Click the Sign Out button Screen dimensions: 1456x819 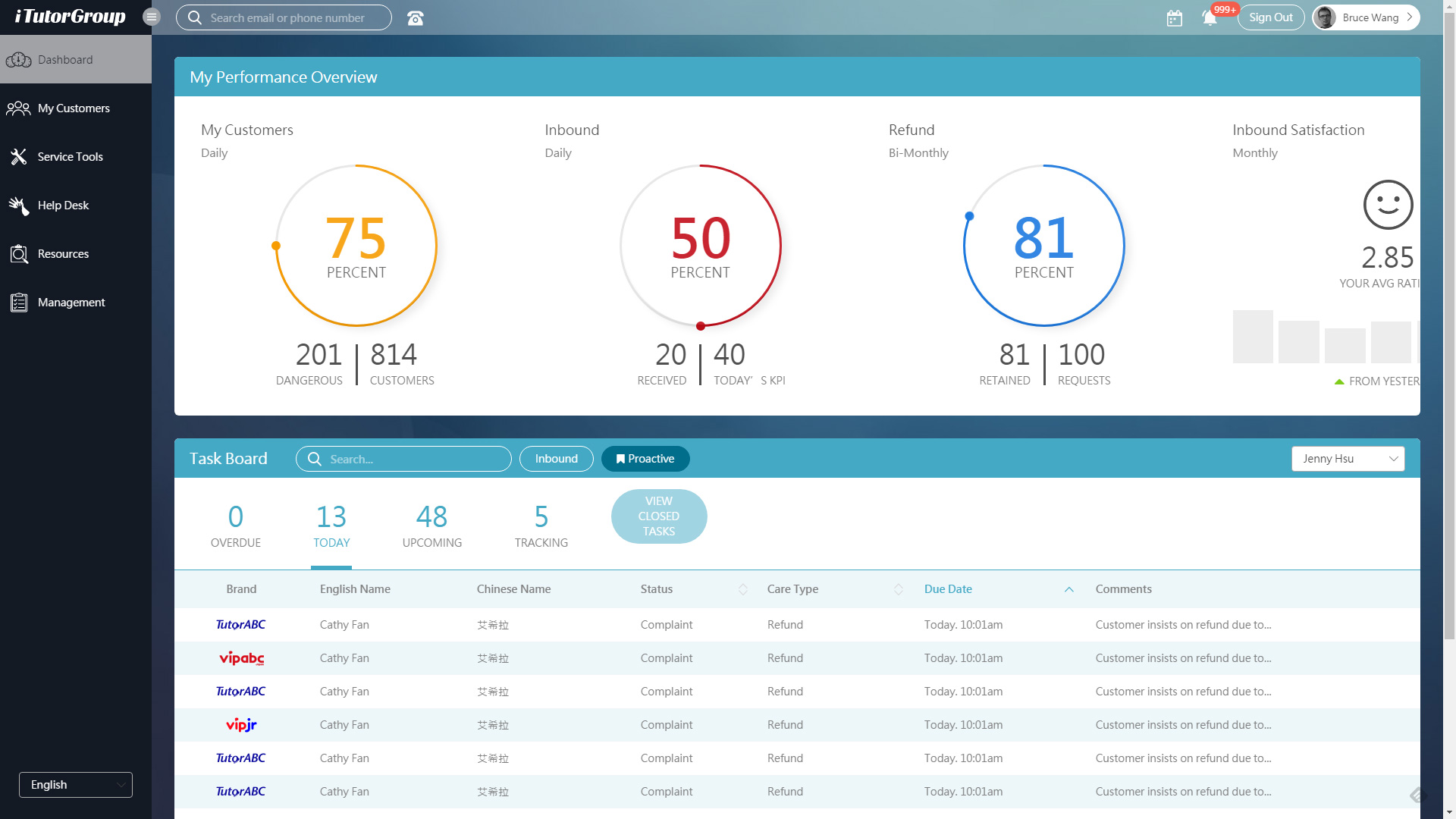pyautogui.click(x=1270, y=17)
